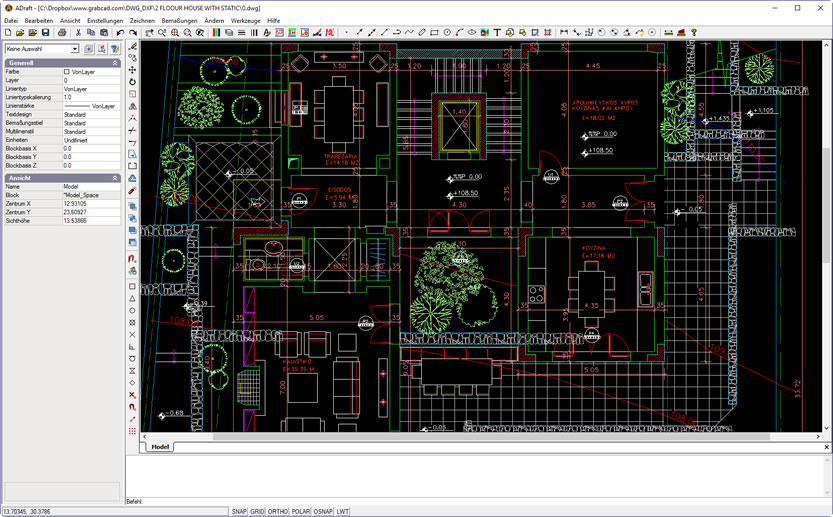This screenshot has height=517, width=833.
Task: Select the Move tool in left toolbar
Action: 132,70
